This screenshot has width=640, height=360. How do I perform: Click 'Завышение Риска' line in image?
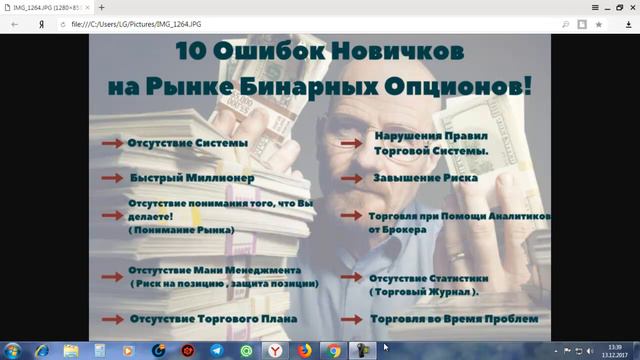tap(425, 178)
